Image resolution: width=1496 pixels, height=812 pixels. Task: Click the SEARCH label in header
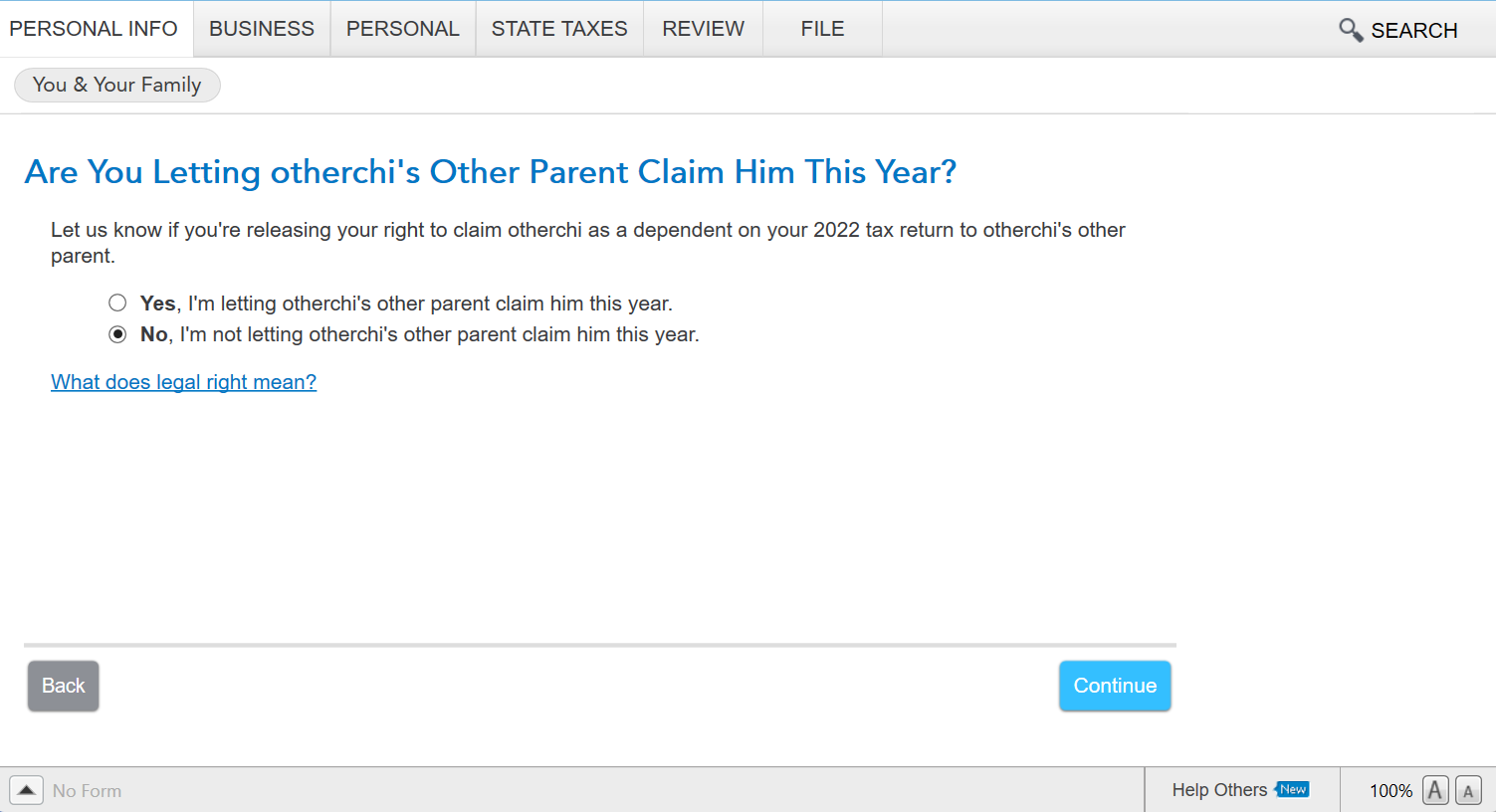coord(1414,31)
